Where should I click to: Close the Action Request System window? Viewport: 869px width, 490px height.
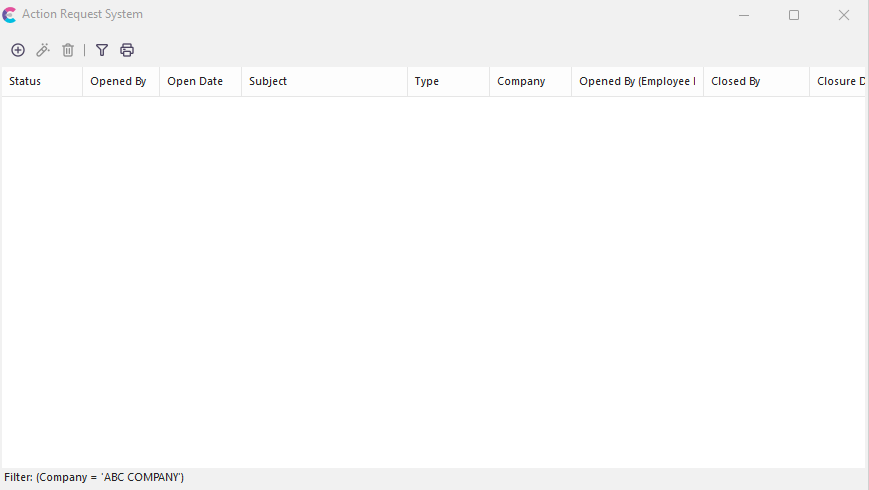844,15
